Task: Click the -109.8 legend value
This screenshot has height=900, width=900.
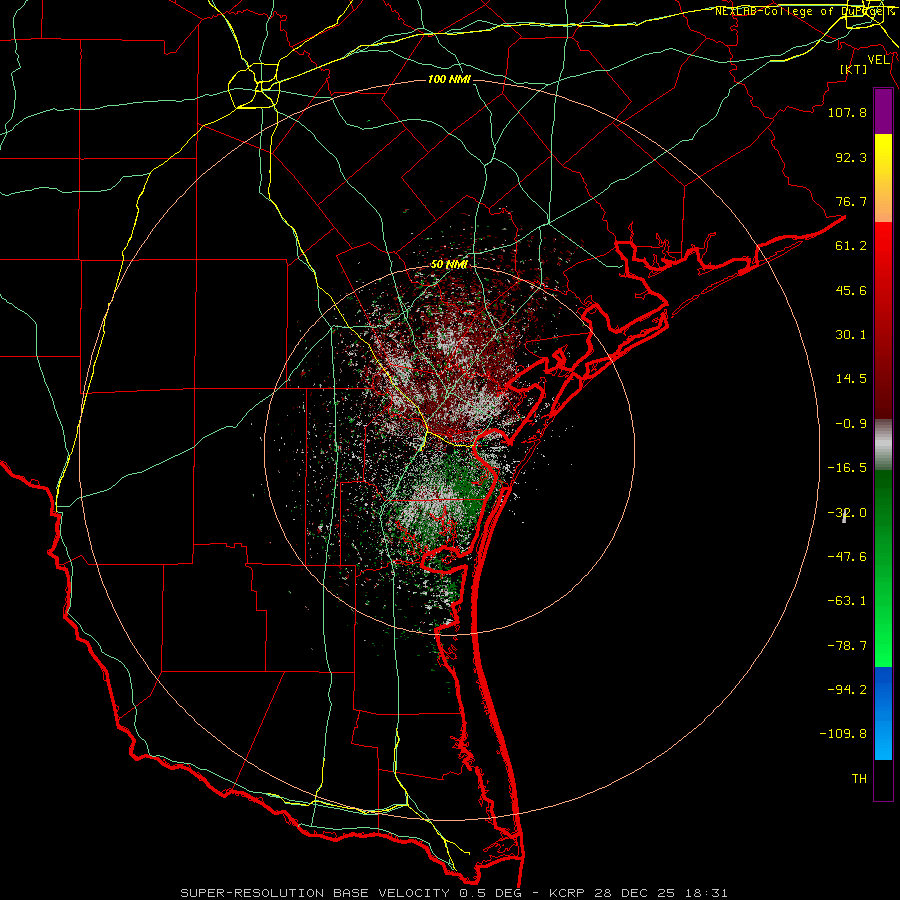Action: click(843, 734)
